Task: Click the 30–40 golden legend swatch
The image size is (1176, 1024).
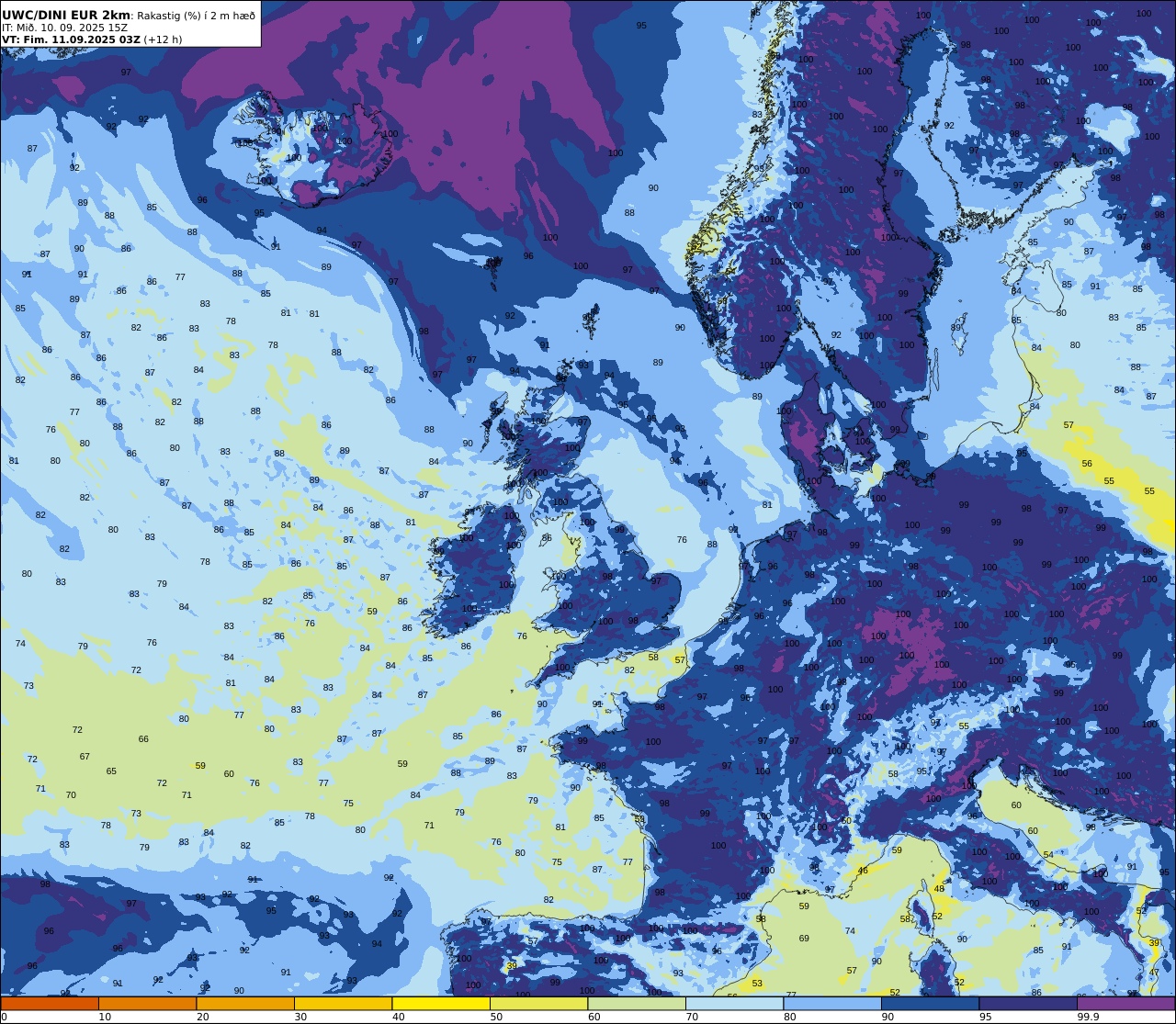Action: pos(343,1003)
